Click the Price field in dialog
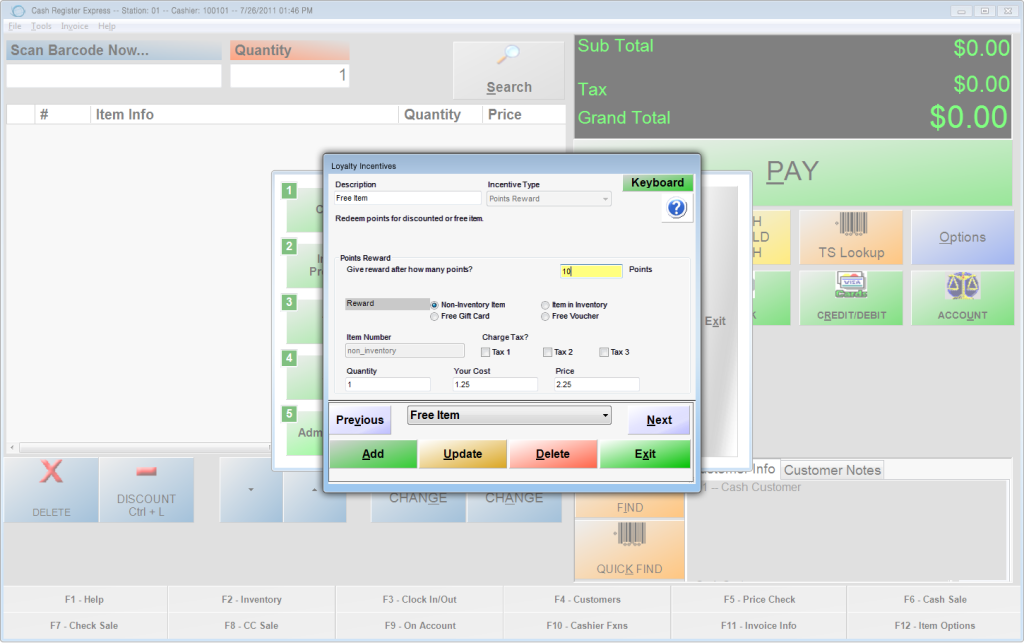1024x643 pixels. [596, 384]
